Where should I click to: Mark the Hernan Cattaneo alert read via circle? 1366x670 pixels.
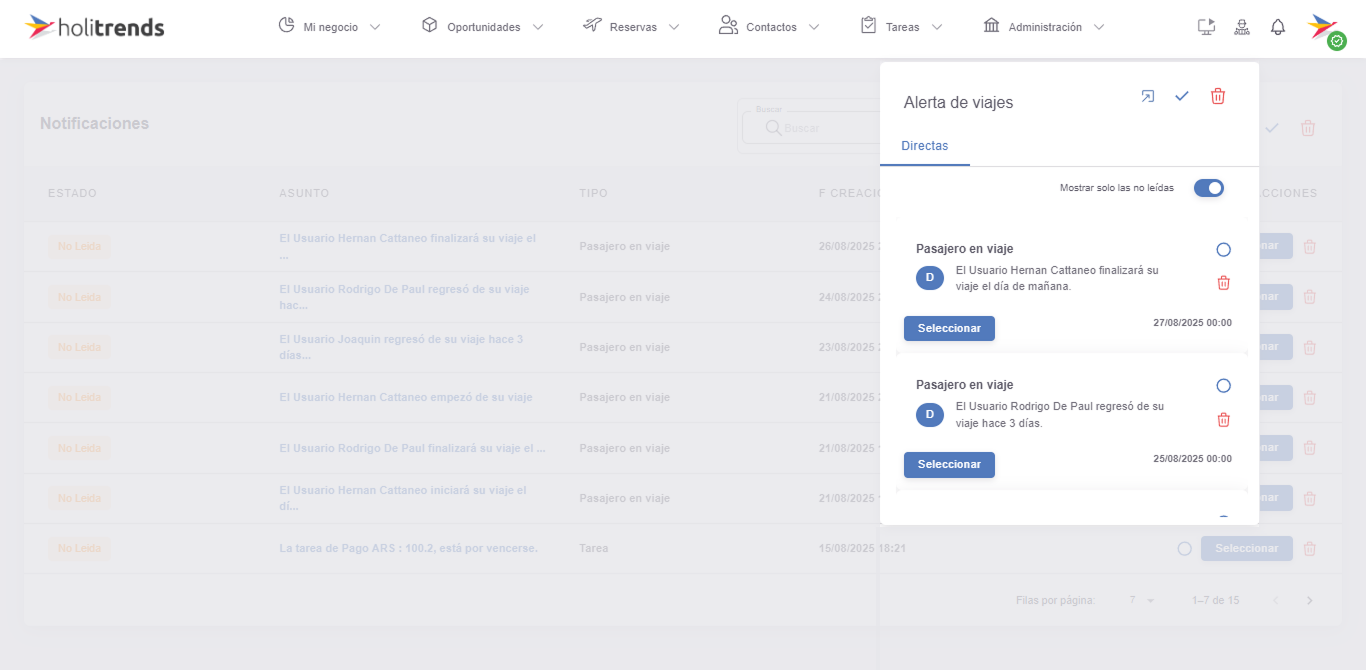pos(1223,248)
